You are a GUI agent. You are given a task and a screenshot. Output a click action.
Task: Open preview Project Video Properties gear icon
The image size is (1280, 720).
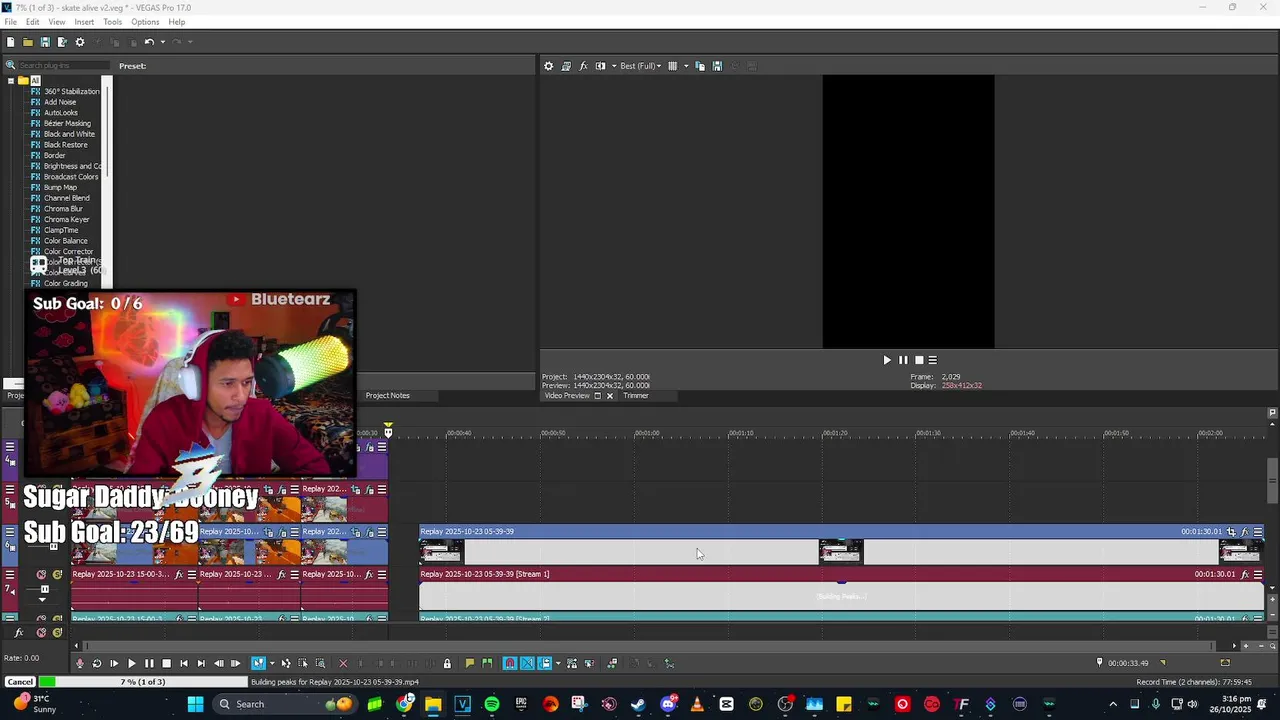548,66
